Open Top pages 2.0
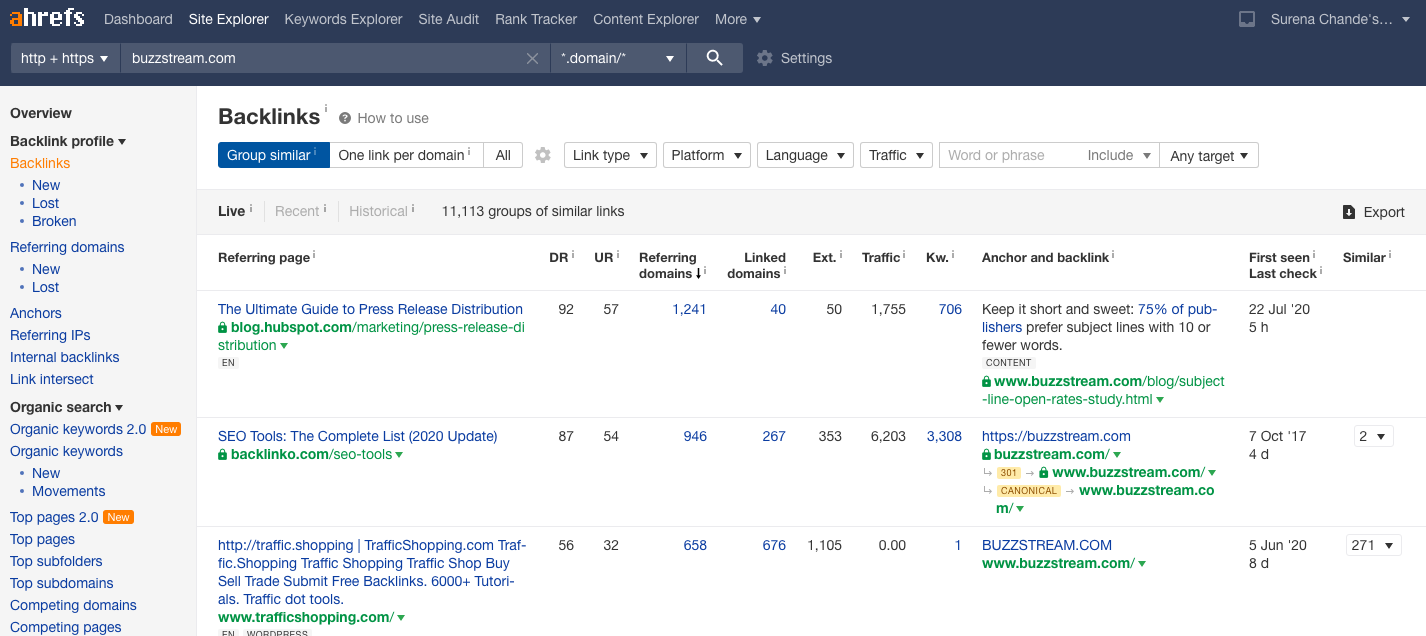This screenshot has height=636, width=1426. 54,517
